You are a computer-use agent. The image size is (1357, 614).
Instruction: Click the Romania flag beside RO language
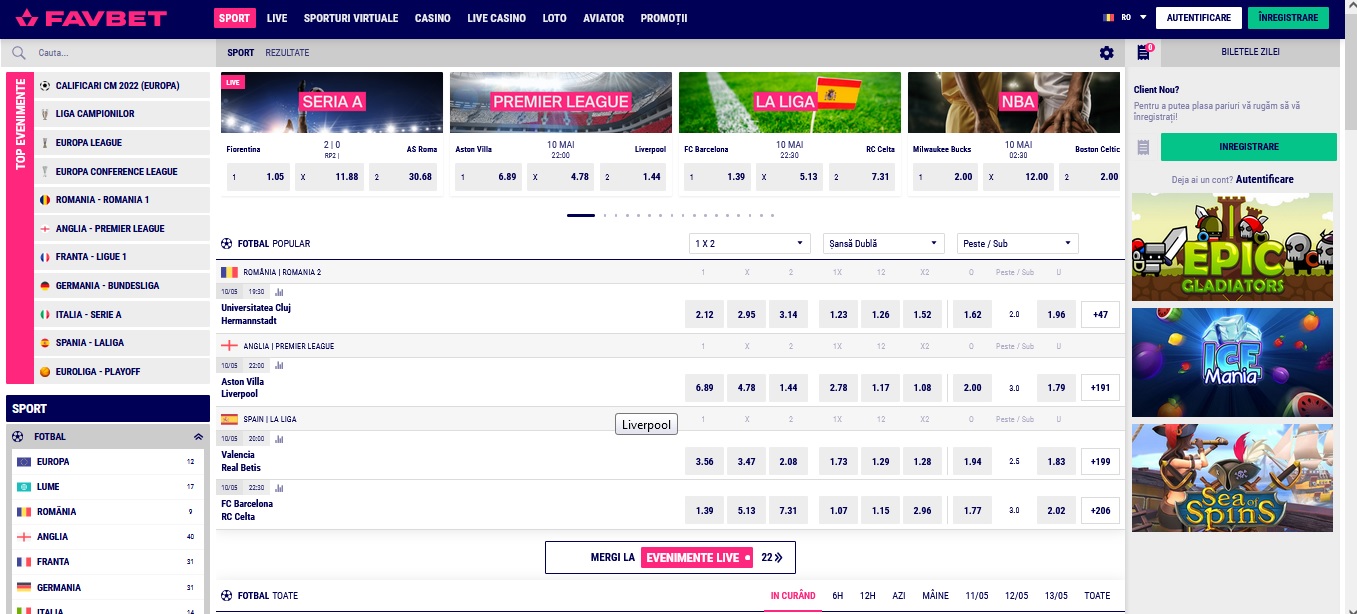pyautogui.click(x=1108, y=17)
